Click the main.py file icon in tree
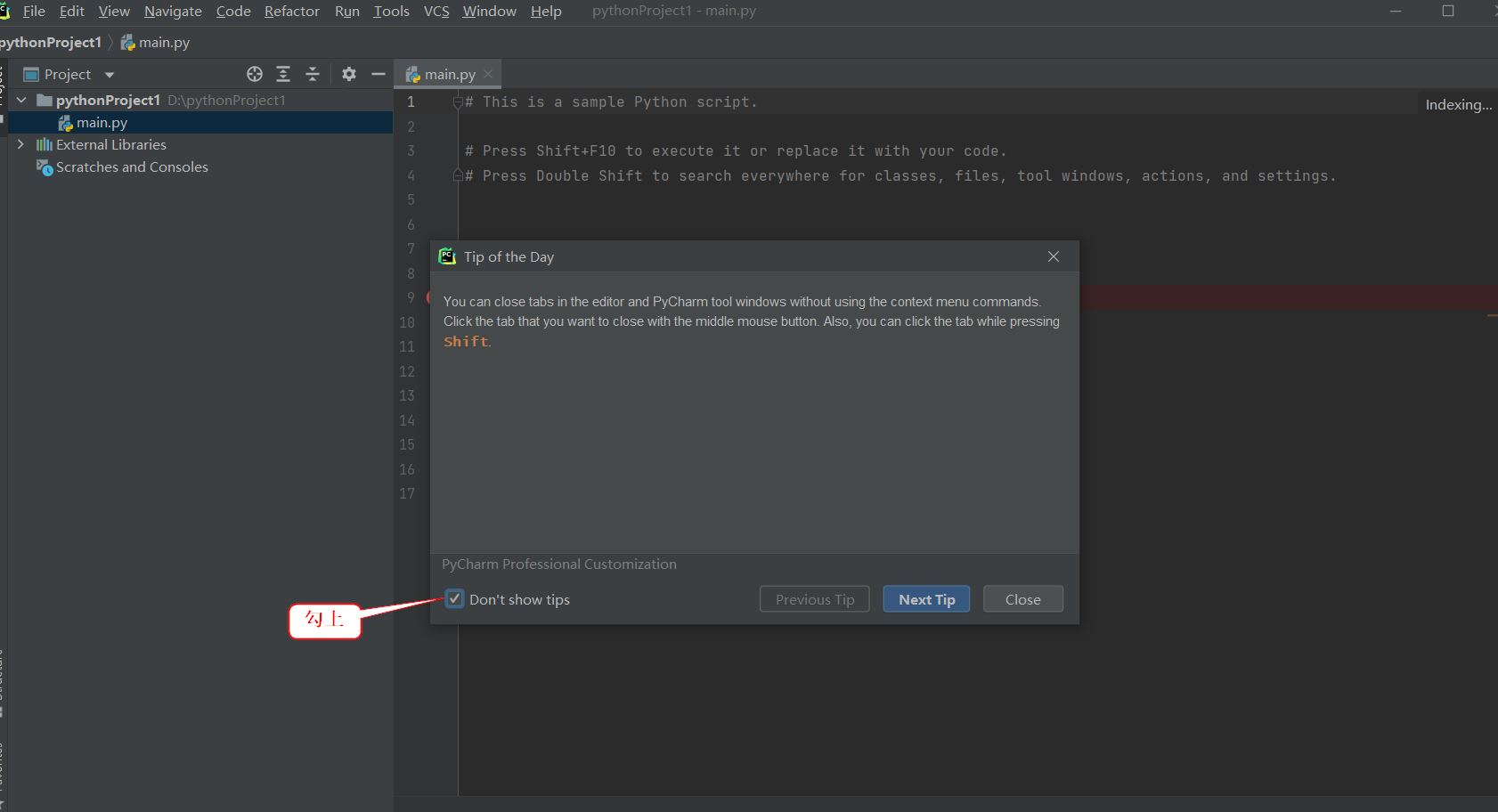Viewport: 1498px width, 812px height. click(65, 123)
